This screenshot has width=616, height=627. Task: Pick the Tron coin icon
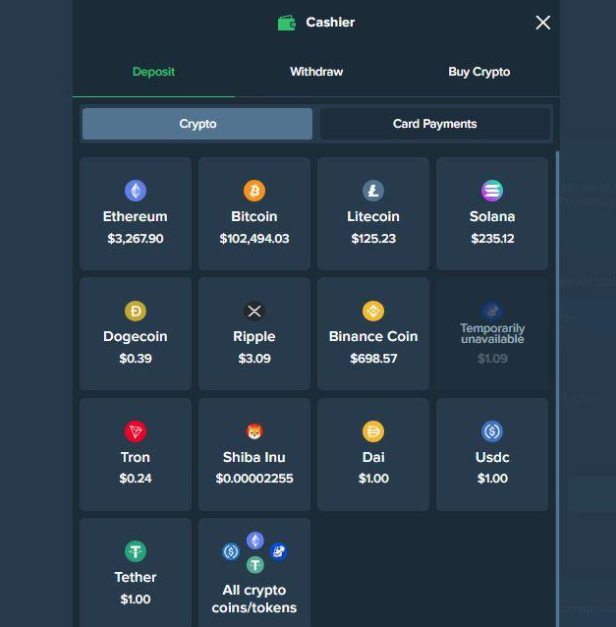point(135,431)
